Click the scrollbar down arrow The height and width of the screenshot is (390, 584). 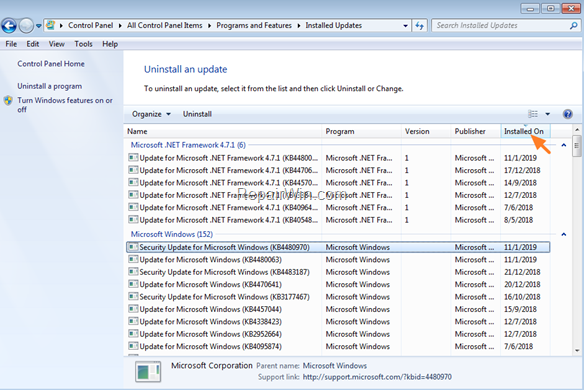(x=577, y=350)
